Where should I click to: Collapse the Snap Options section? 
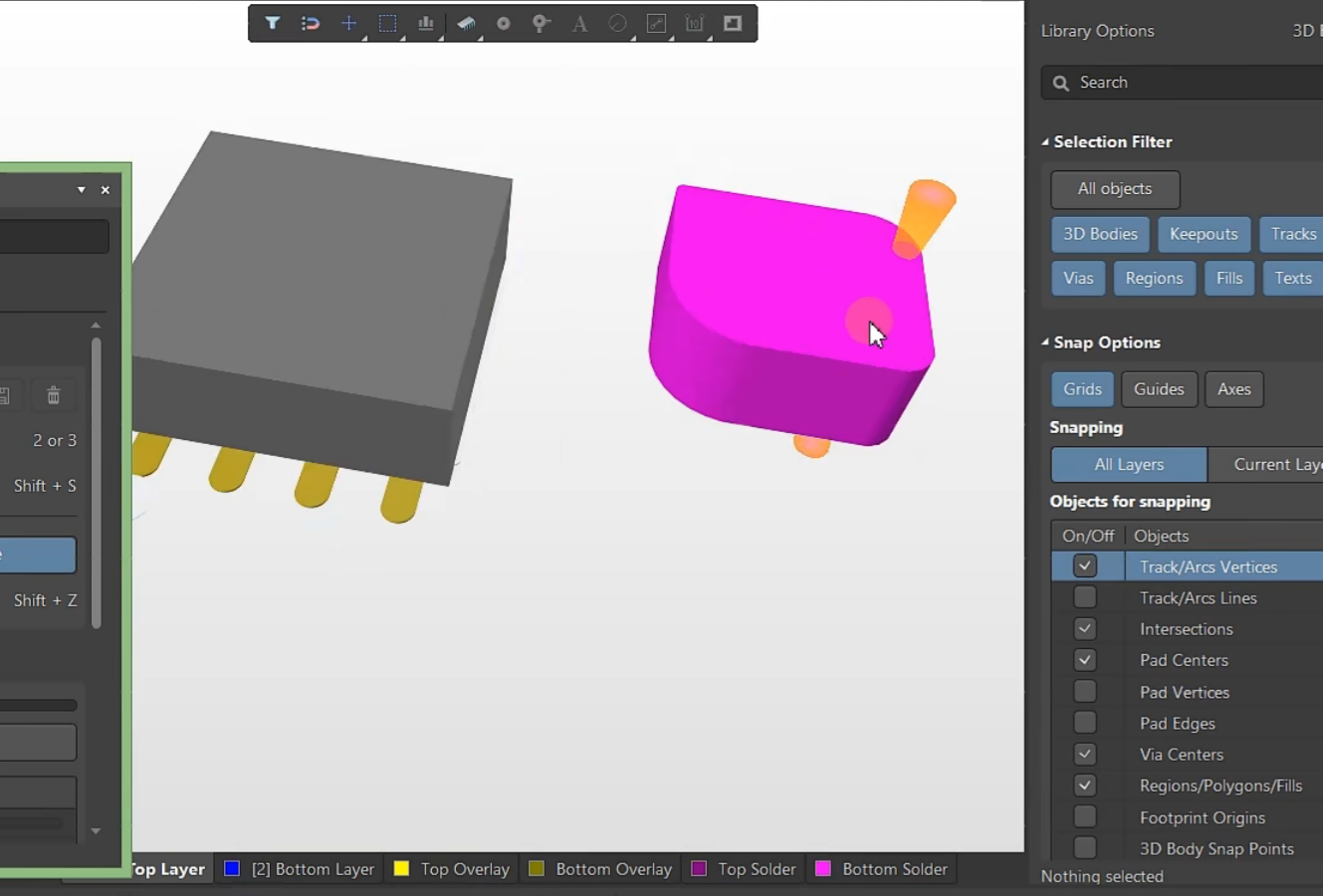(x=1044, y=341)
